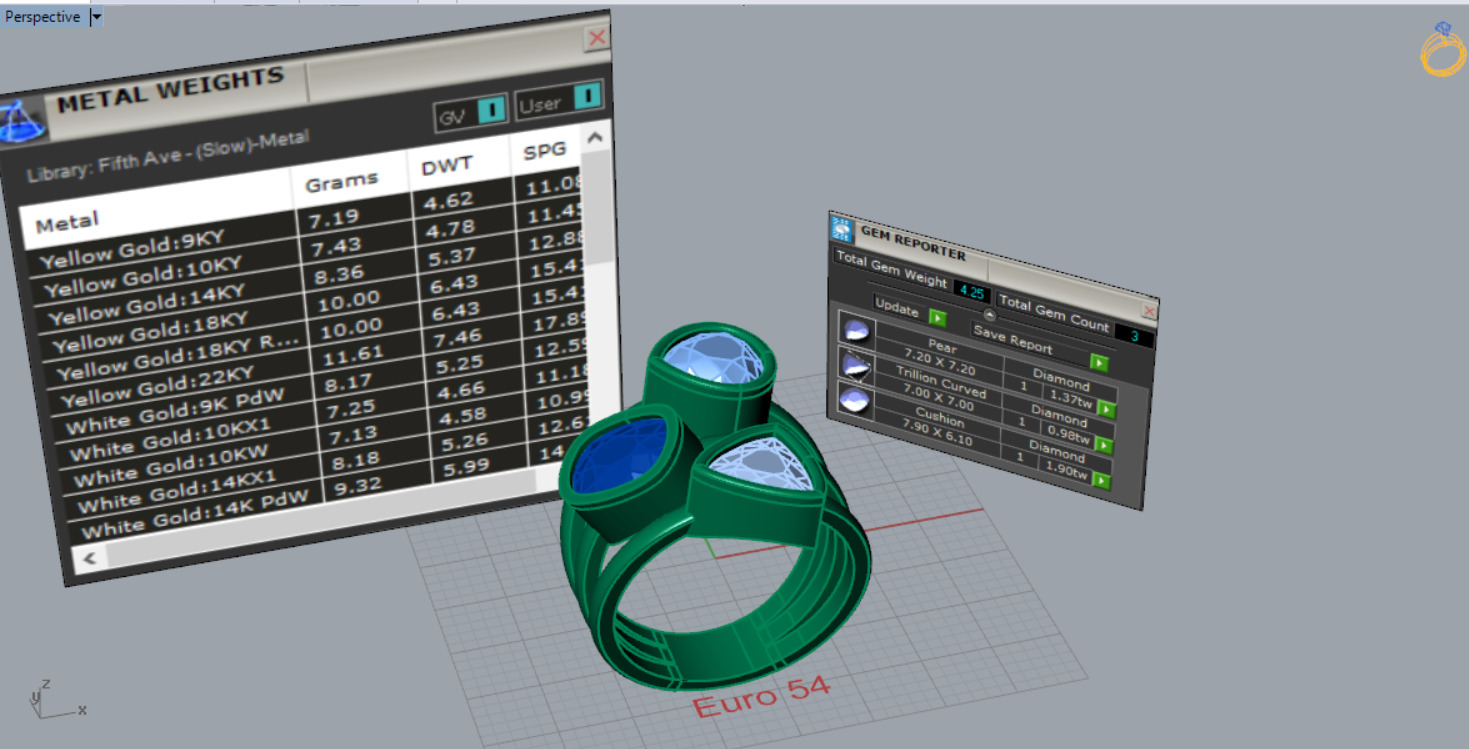
Task: Click the SPG column header
Action: (x=545, y=151)
